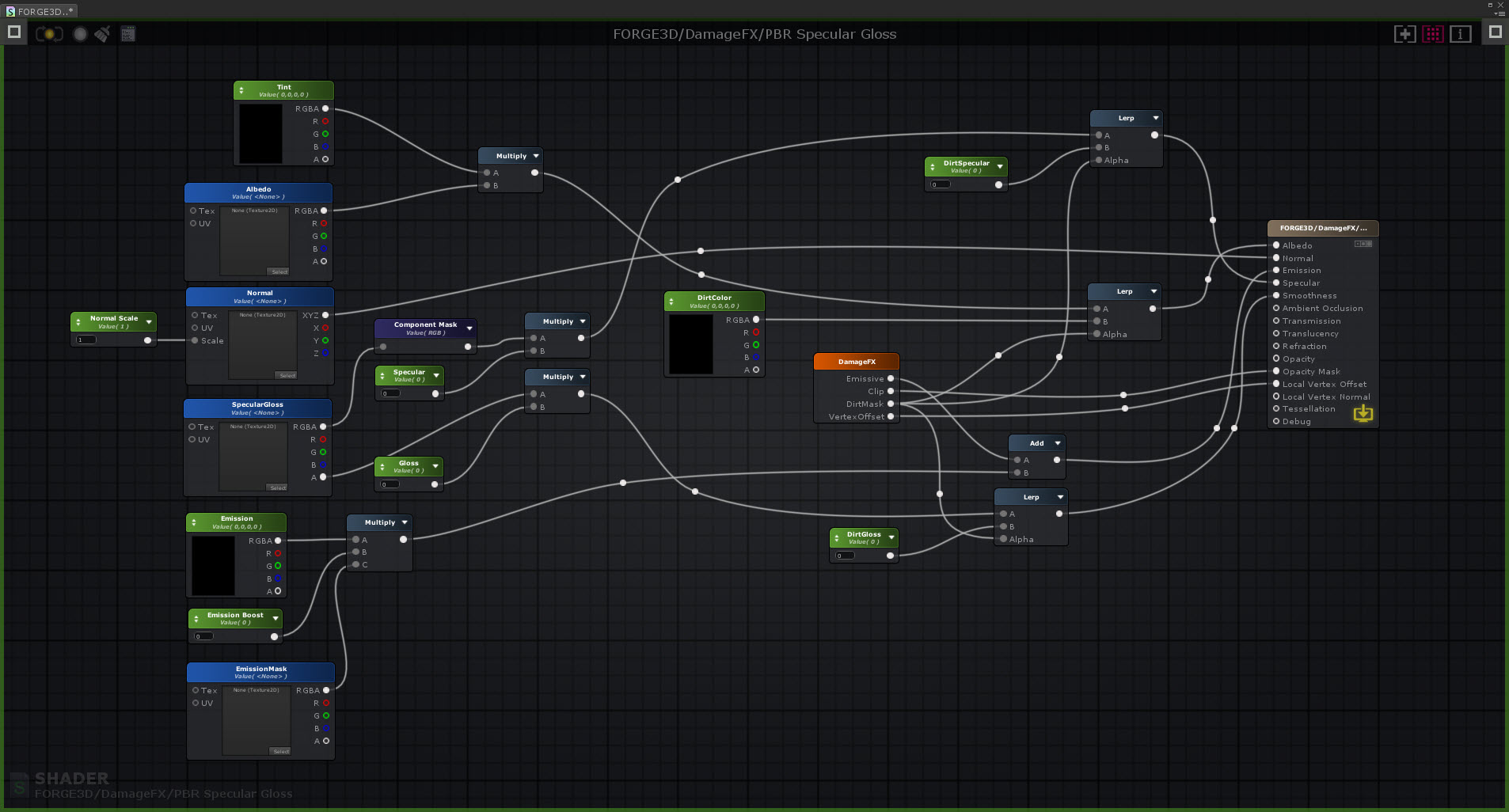The width and height of the screenshot is (1509, 812).
Task: Open shader source code window icon
Action: 128,34
